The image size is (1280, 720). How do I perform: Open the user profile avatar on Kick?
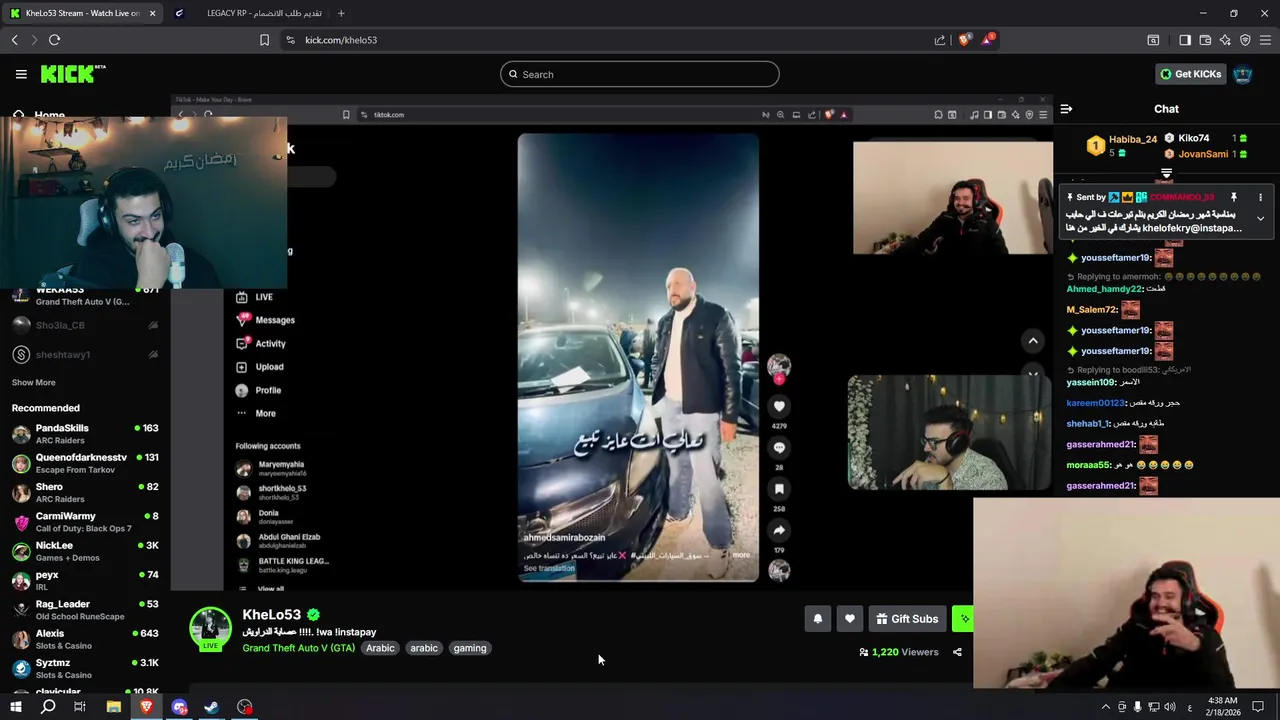pos(1242,74)
